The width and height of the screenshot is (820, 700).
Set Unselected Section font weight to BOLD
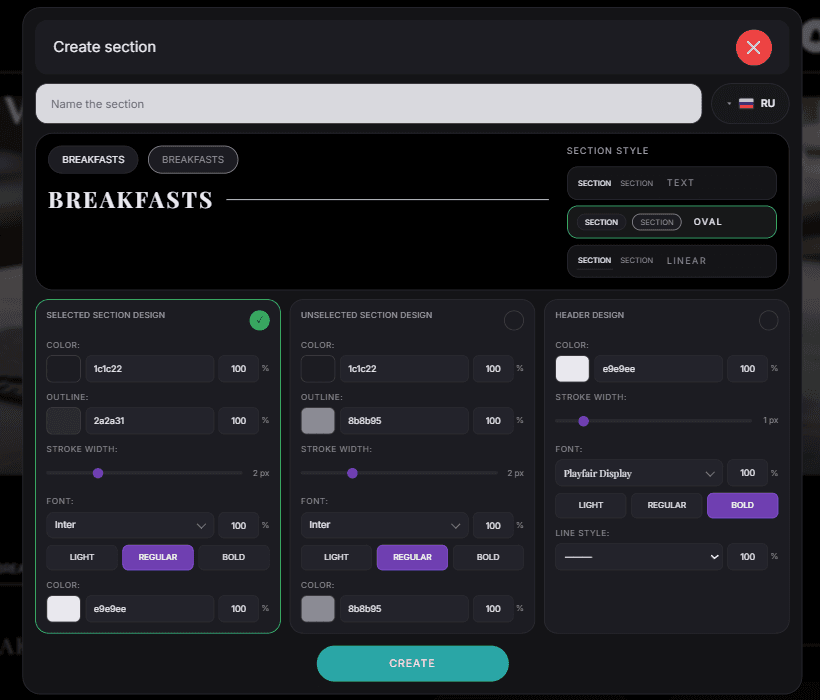coord(488,557)
